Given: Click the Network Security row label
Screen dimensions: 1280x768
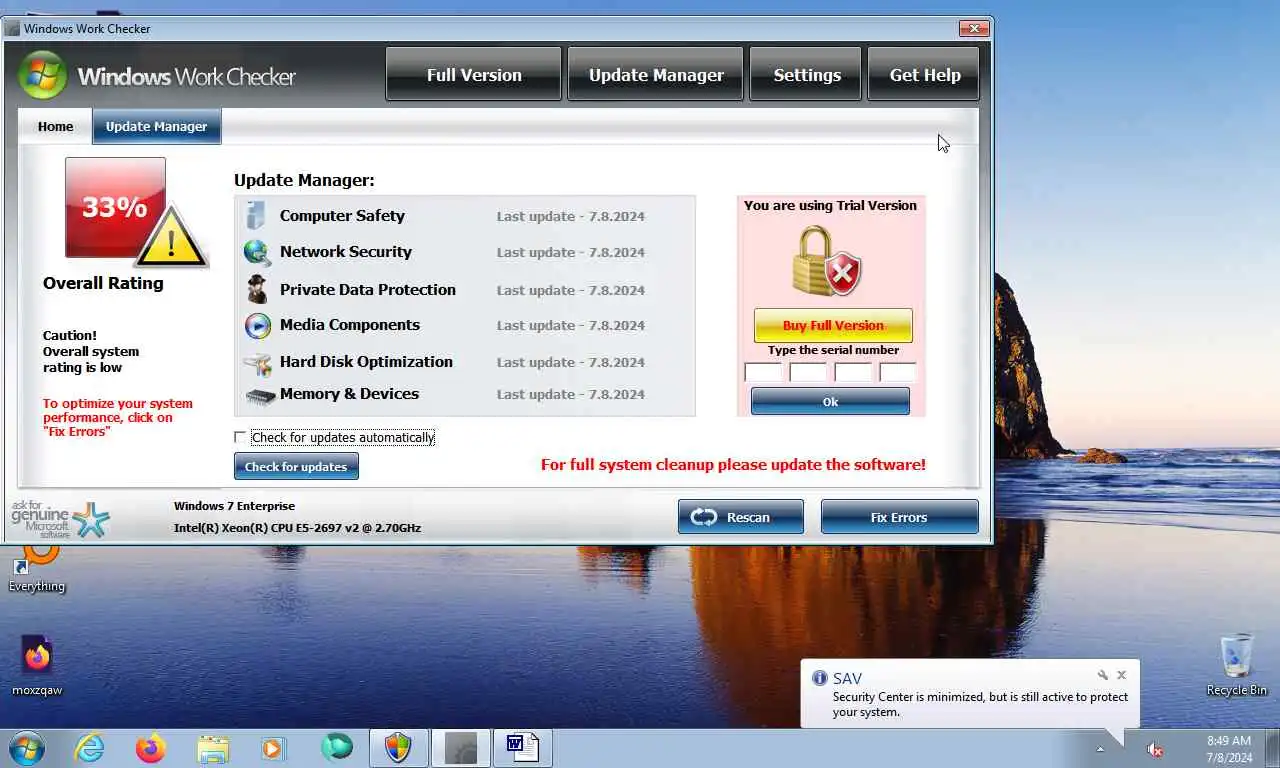Looking at the screenshot, I should (x=346, y=252).
